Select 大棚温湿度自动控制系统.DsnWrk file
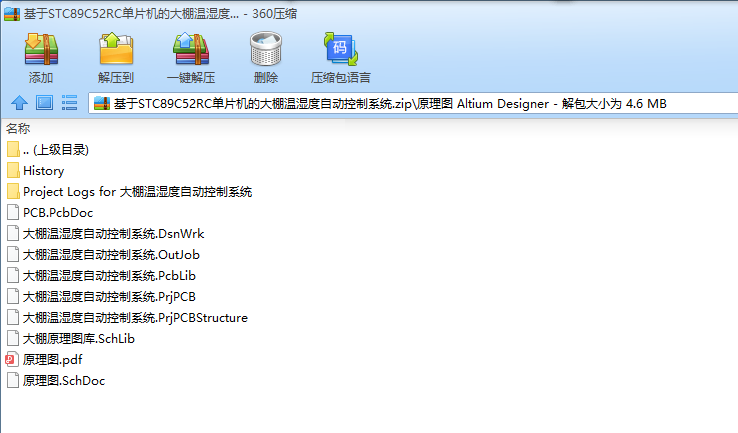738x433 pixels. (x=105, y=234)
